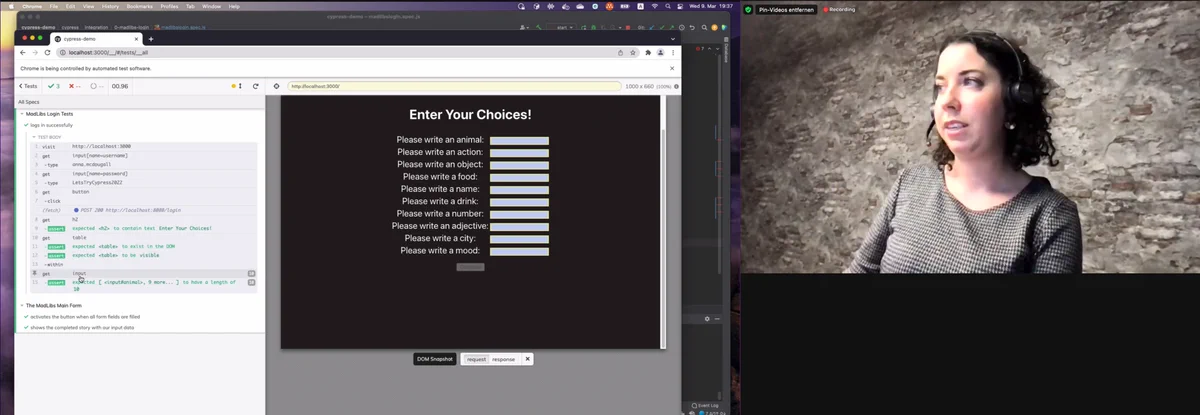Click the animal input field
Viewport: 1200px width, 415px height.
click(519, 140)
